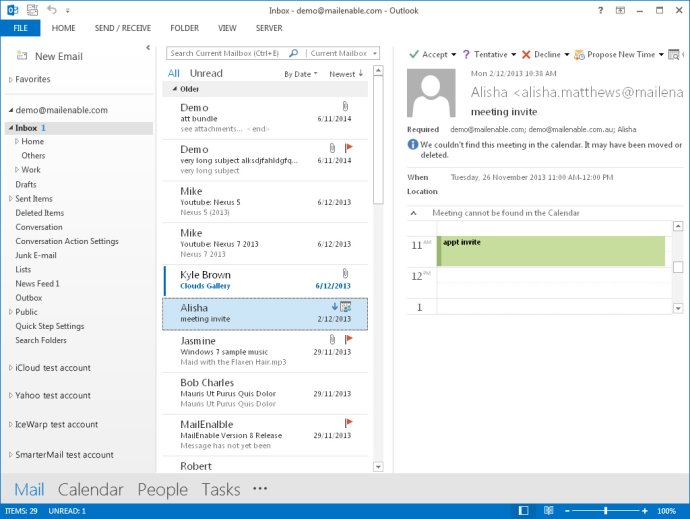690x519 pixels.
Task: Collapse the demo@mailenable.com account tree
Action: pos(11,110)
